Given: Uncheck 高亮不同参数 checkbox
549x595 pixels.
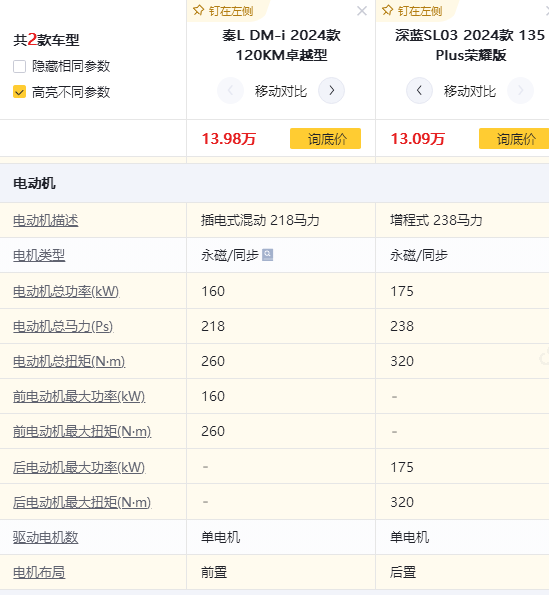Looking at the screenshot, I should [19, 92].
